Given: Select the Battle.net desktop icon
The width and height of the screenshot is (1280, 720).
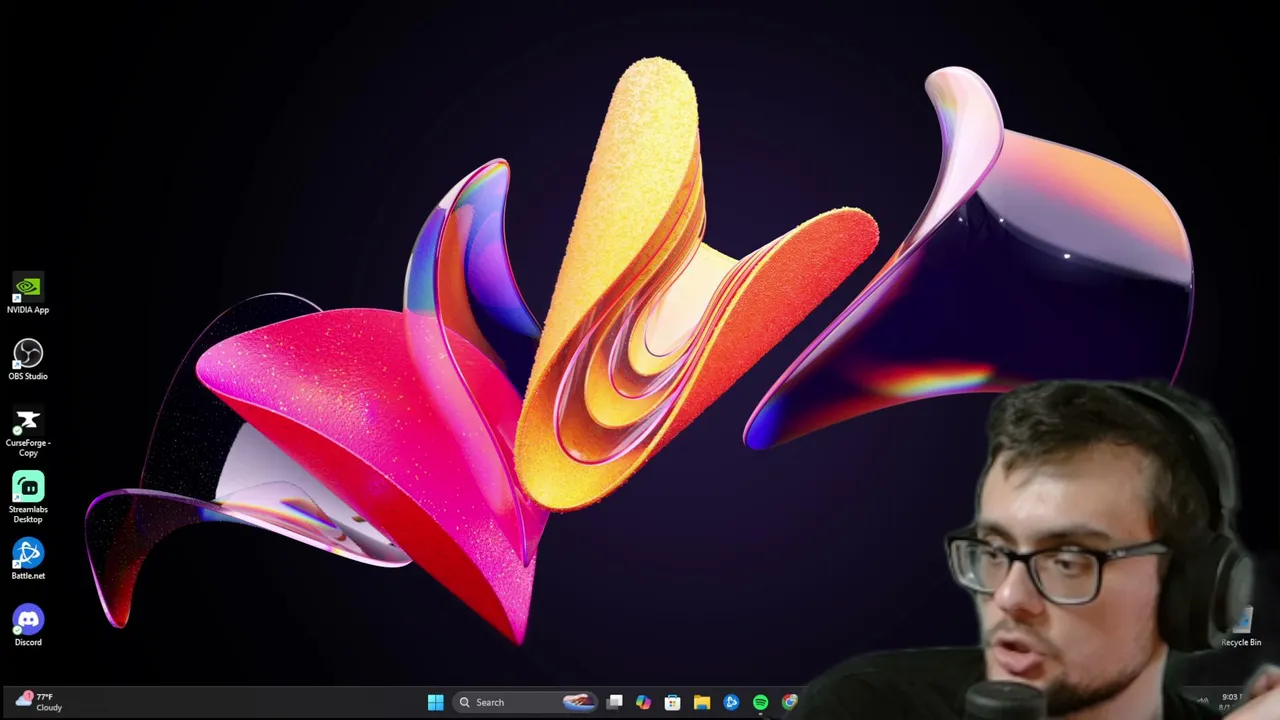Looking at the screenshot, I should (28, 559).
